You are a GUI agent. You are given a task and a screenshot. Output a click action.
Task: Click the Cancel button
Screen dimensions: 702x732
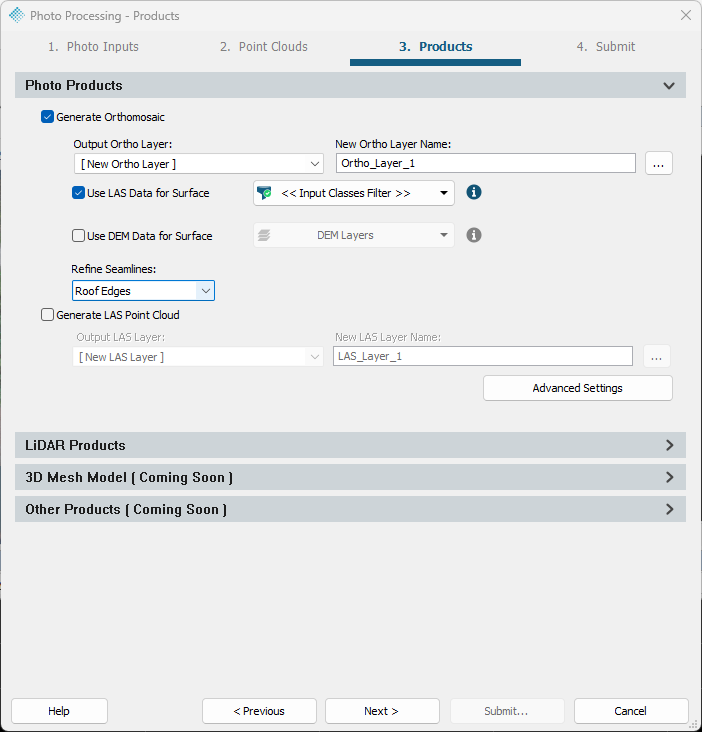click(631, 711)
